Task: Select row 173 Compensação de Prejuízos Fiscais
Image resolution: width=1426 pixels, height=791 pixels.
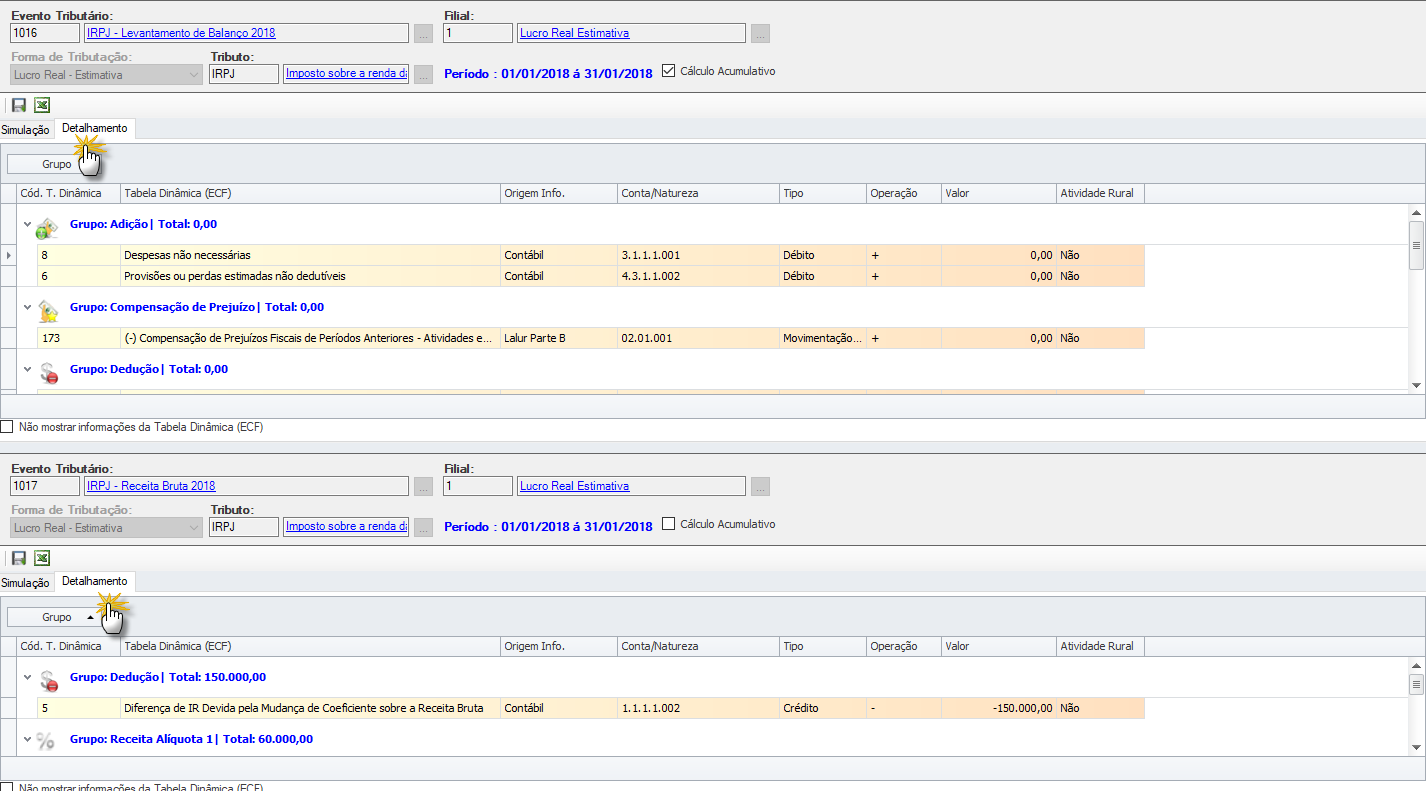Action: pyautogui.click(x=591, y=338)
